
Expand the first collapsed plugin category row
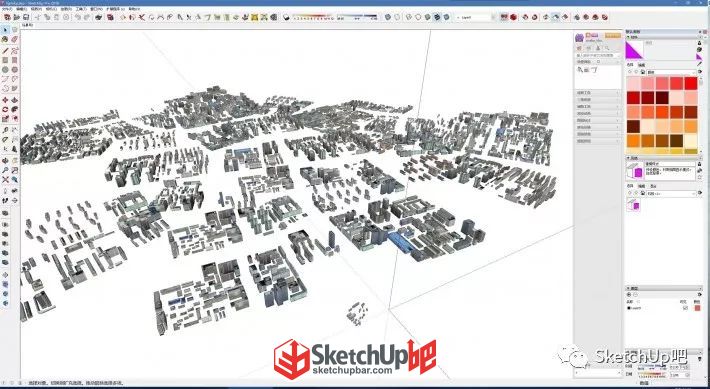(597, 93)
